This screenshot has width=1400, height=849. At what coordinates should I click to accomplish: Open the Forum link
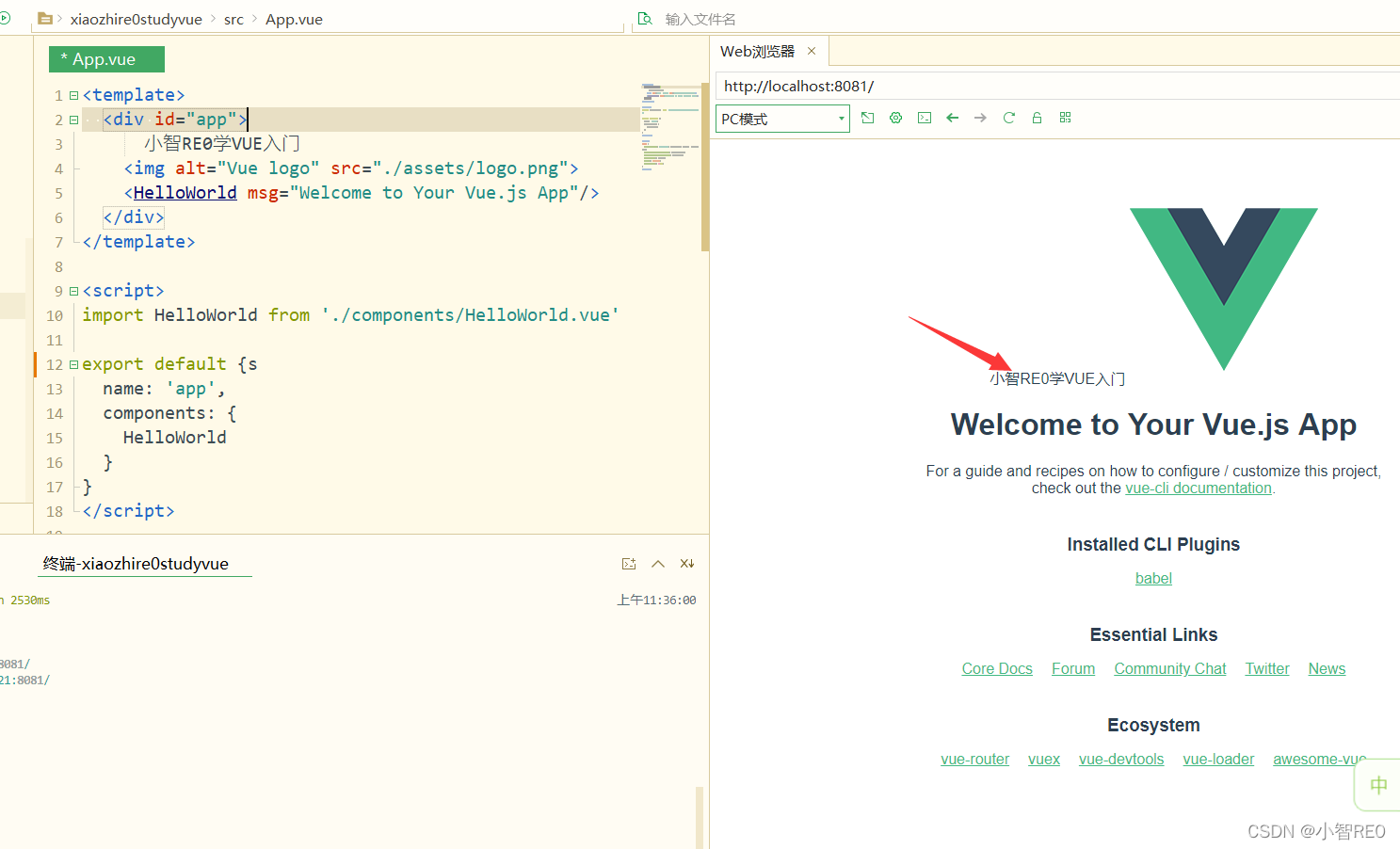click(1073, 668)
